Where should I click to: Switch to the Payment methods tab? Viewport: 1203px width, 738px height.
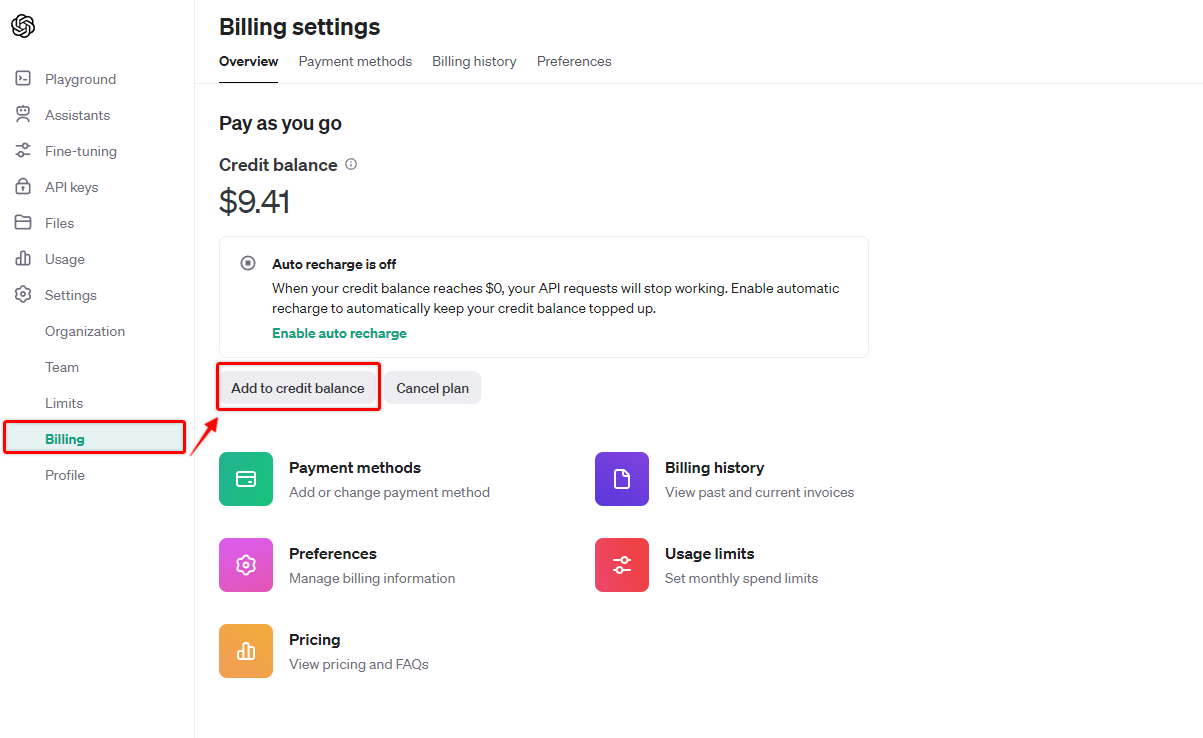[355, 61]
